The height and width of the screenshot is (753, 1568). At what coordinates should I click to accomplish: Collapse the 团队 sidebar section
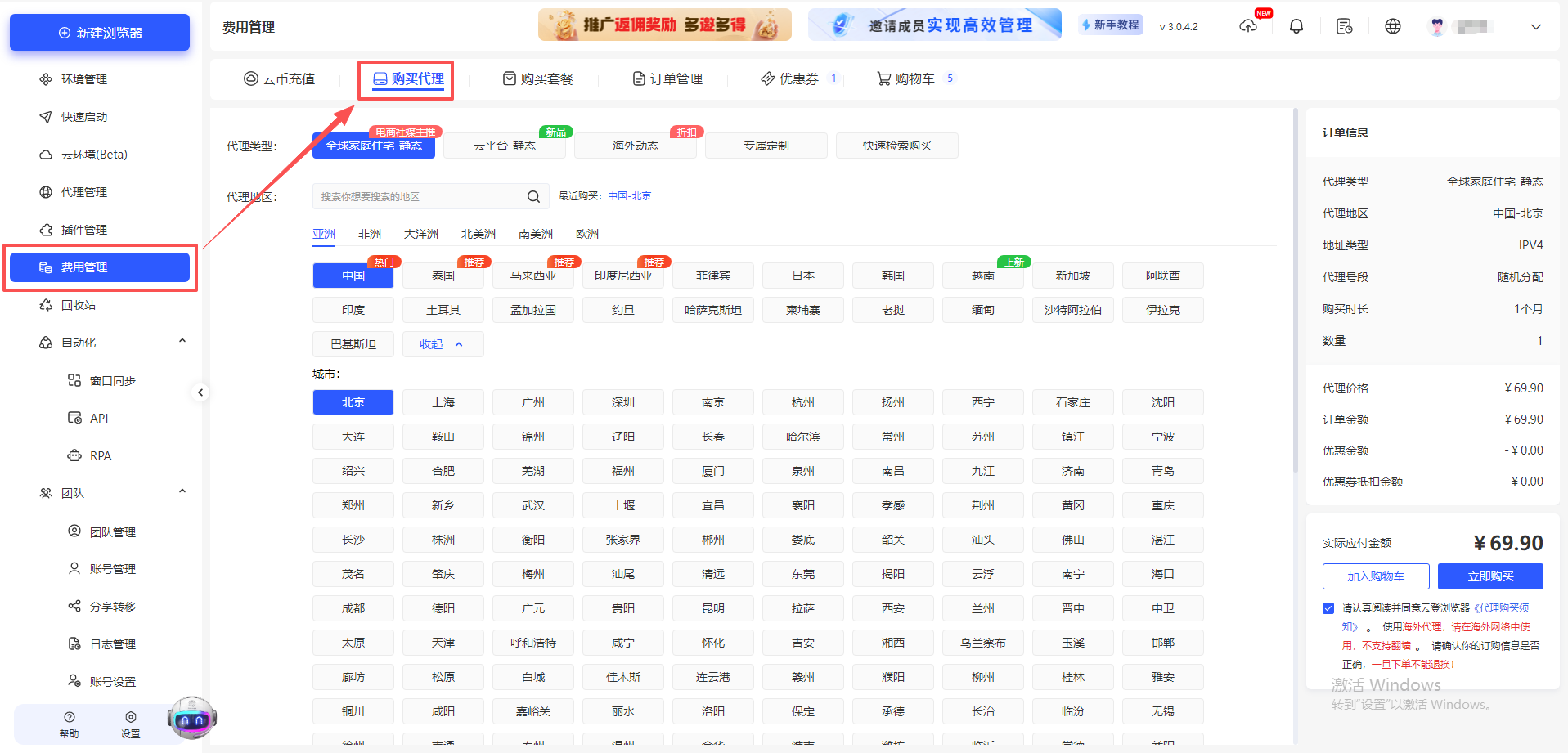click(x=182, y=491)
